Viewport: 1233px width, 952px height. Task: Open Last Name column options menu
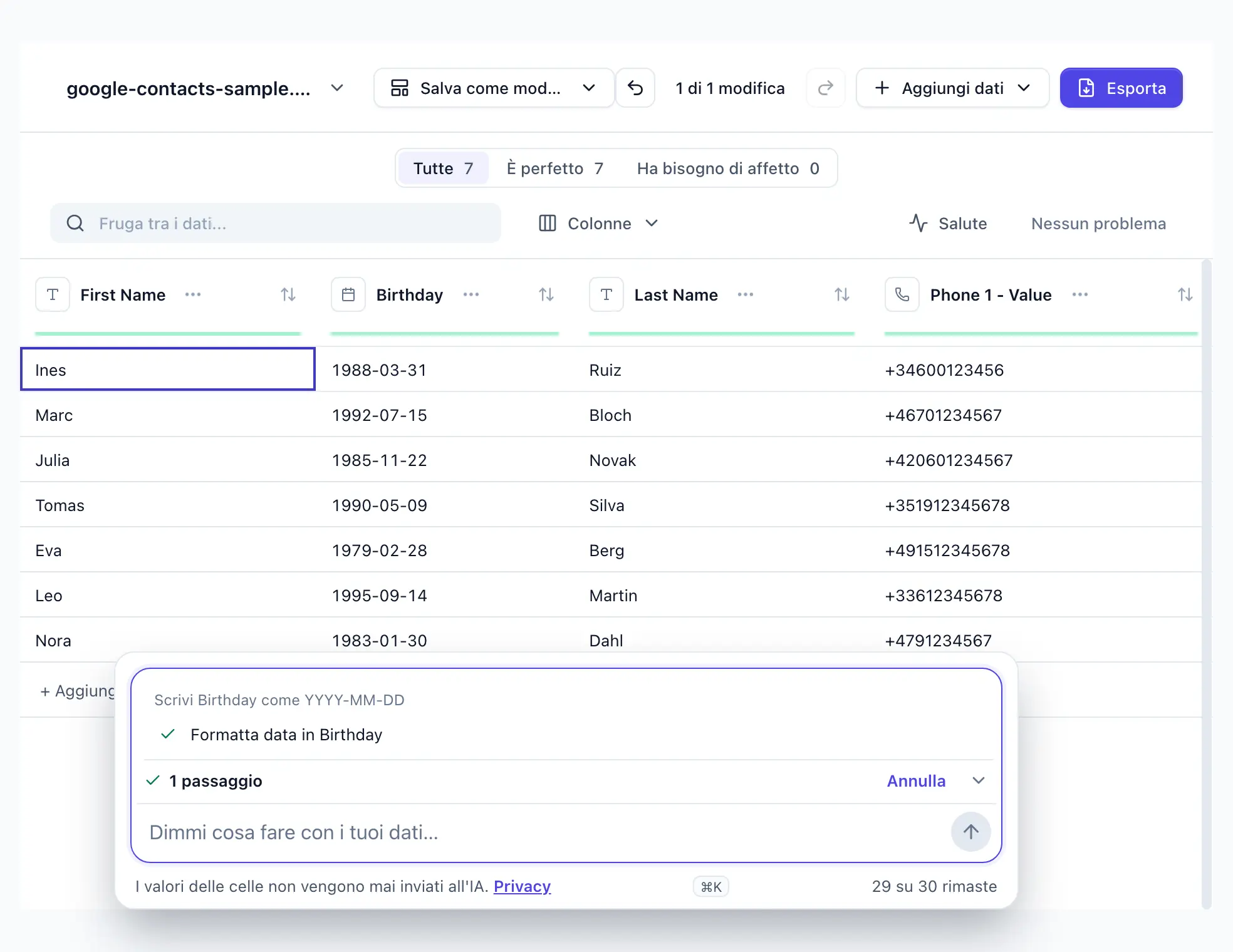pyautogui.click(x=746, y=294)
